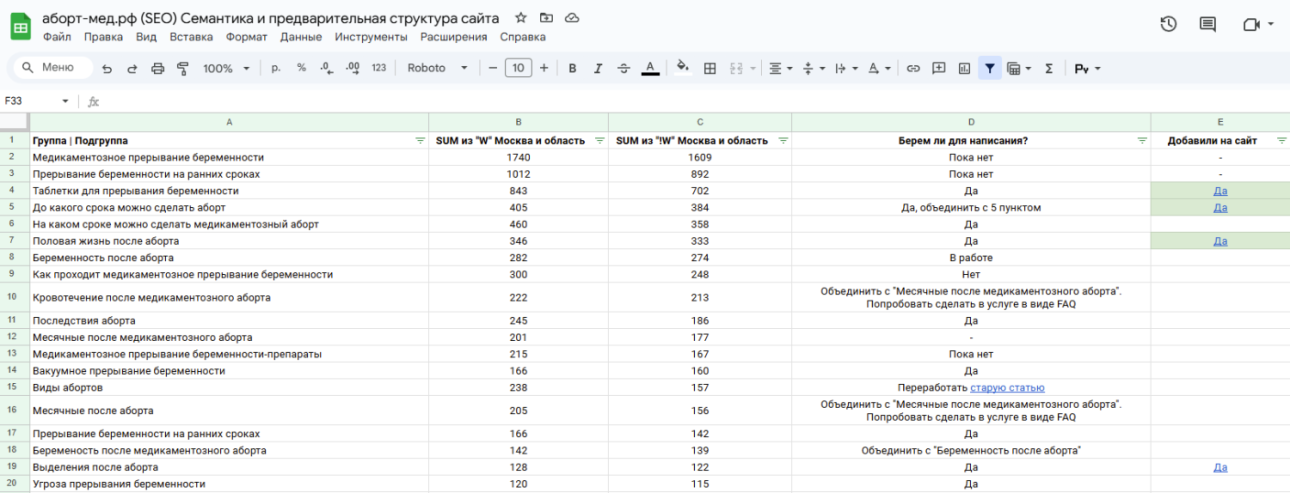
Task: Open the Borders tool
Action: coord(710,68)
